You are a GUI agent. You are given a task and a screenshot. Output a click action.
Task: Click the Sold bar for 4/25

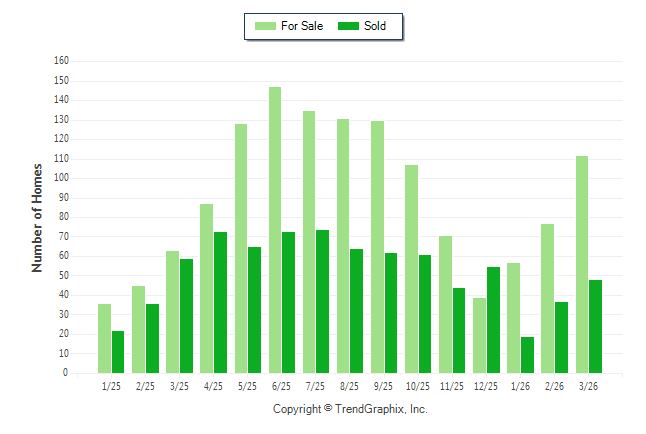tap(220, 302)
